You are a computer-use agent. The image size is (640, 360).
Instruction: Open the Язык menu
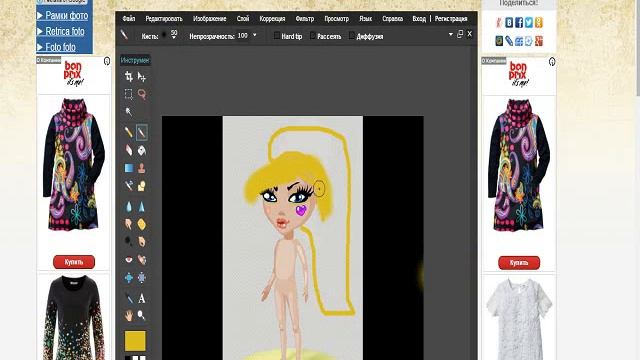tap(365, 19)
